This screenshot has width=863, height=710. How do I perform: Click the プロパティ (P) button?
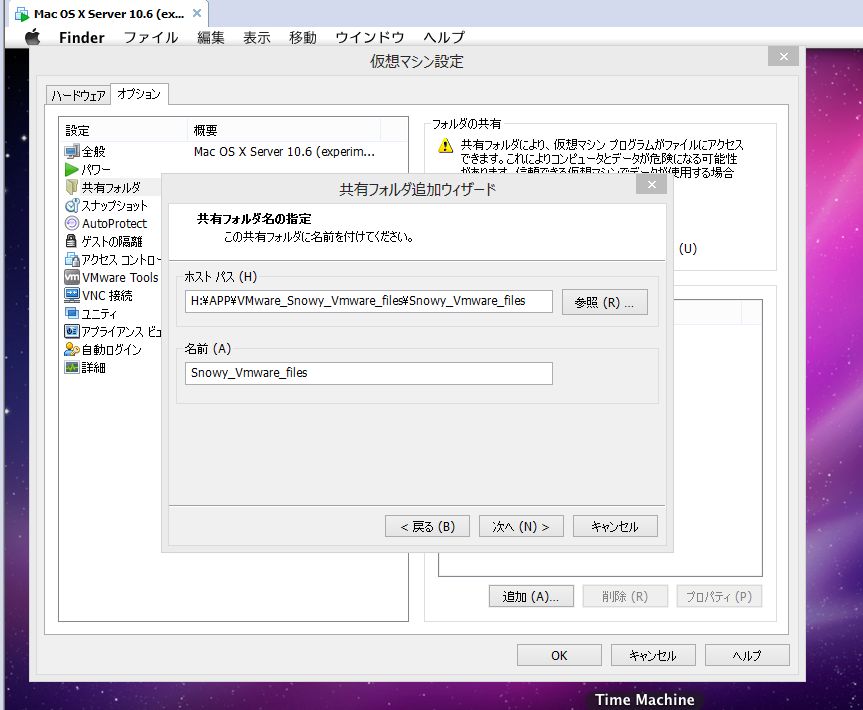tap(719, 596)
